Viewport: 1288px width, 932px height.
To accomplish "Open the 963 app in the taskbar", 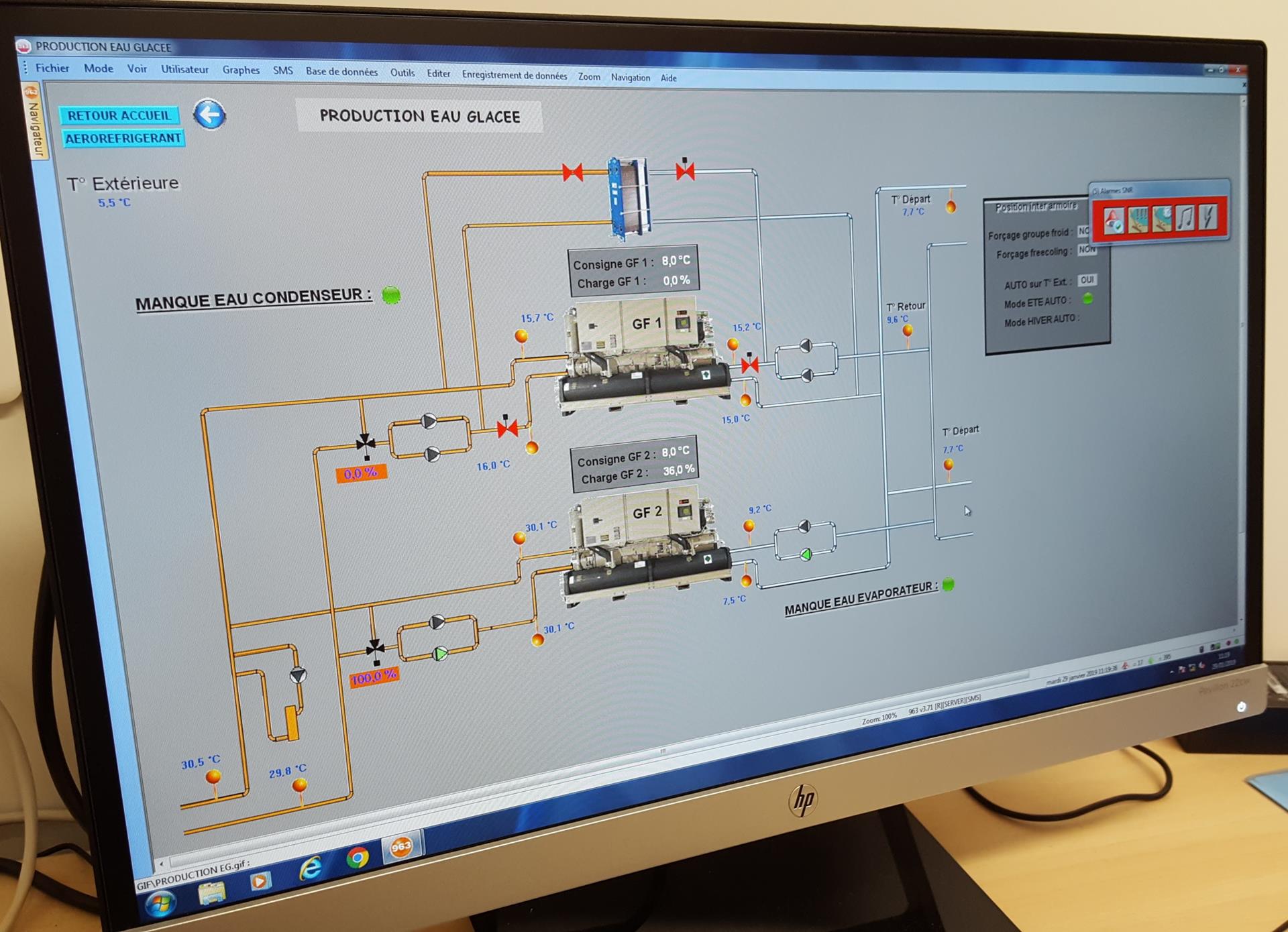I will point(402,846).
